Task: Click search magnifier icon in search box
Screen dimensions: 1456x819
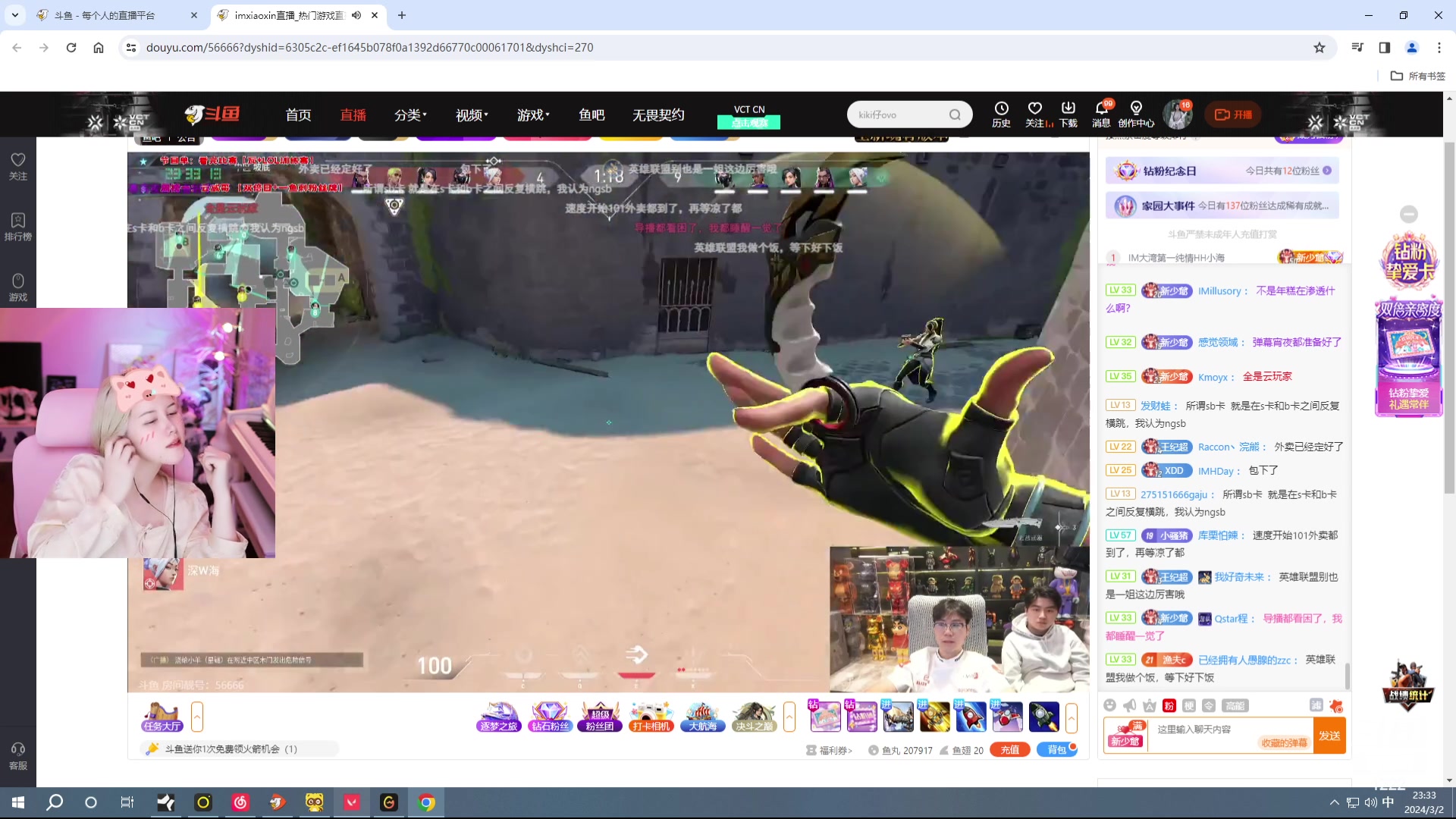Action: [955, 115]
